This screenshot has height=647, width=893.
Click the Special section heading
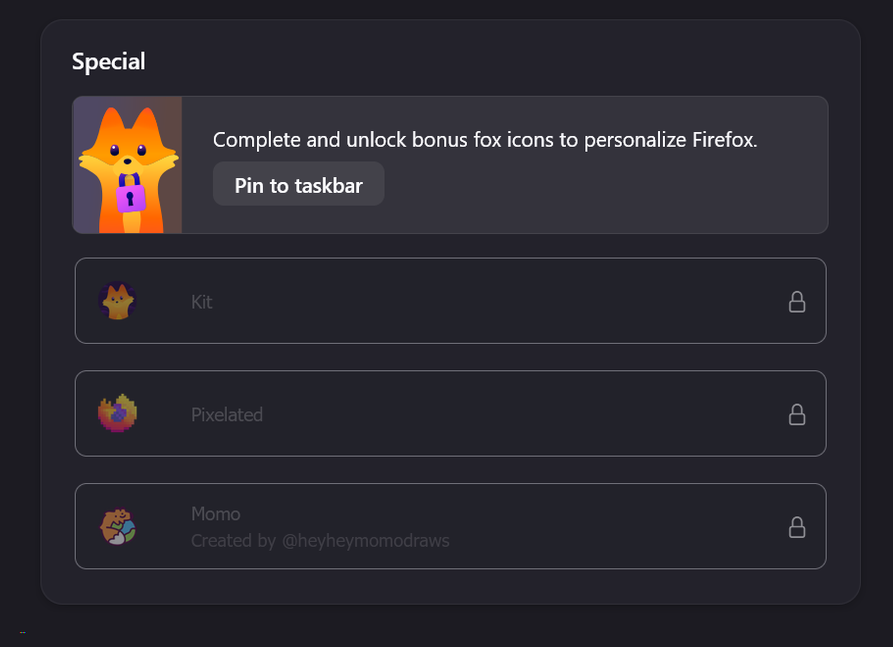108,62
